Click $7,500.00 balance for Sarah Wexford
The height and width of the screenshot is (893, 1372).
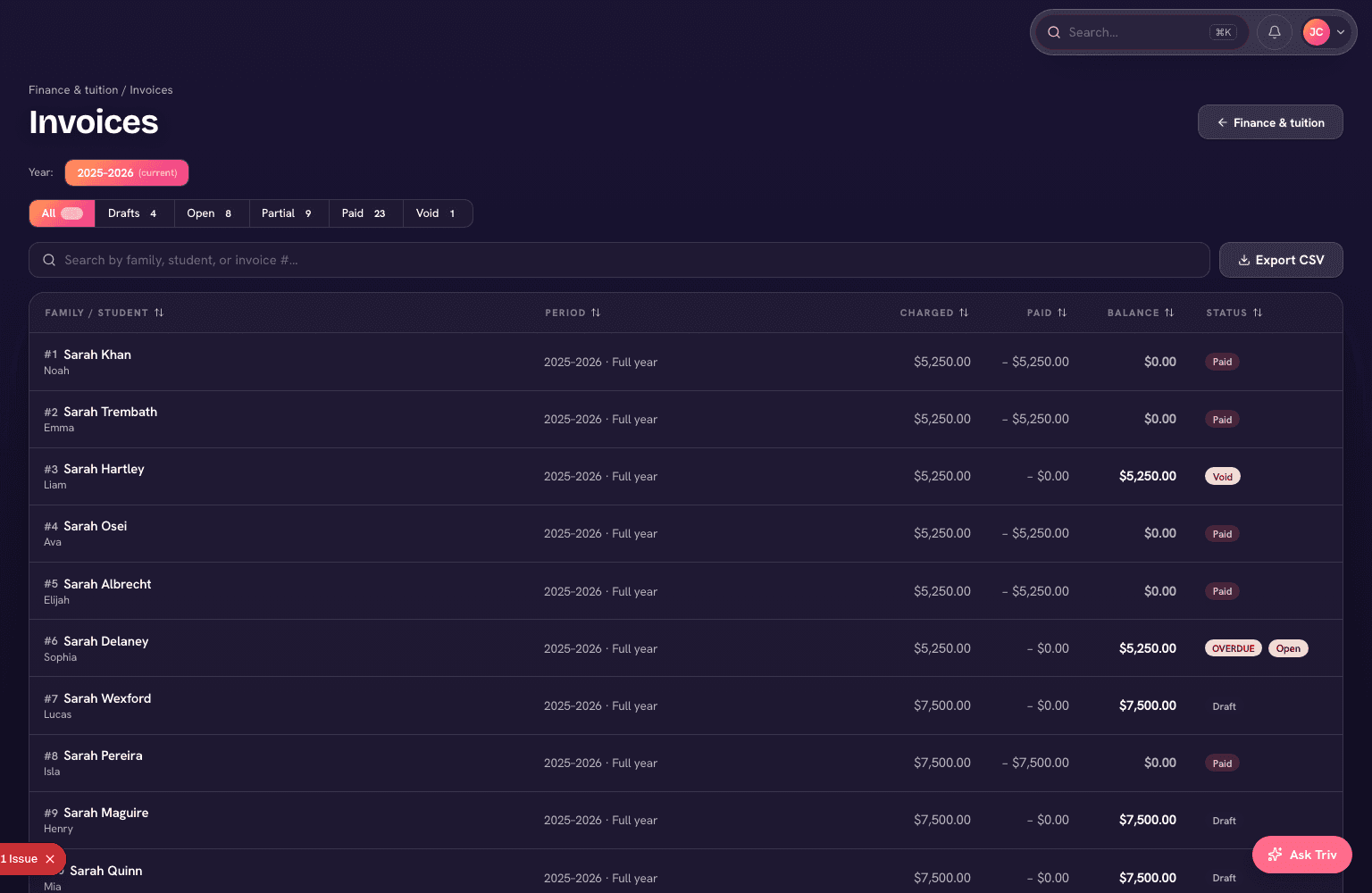(1148, 705)
